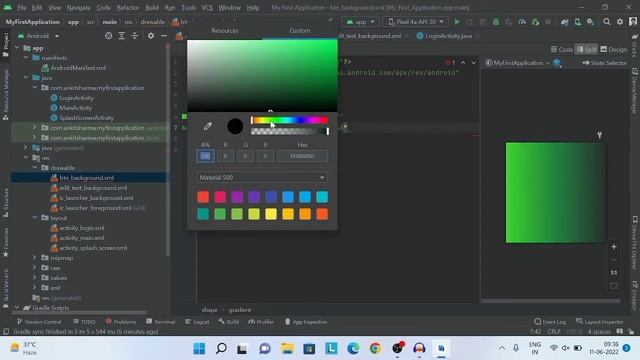Run the app with green play button
Viewport: 640px width, 360px height.
click(457, 22)
